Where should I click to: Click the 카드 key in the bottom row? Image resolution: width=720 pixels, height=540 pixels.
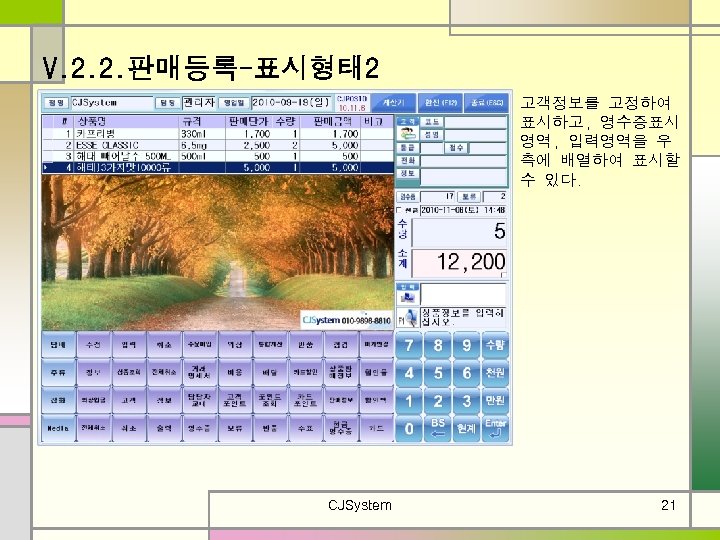[376, 428]
